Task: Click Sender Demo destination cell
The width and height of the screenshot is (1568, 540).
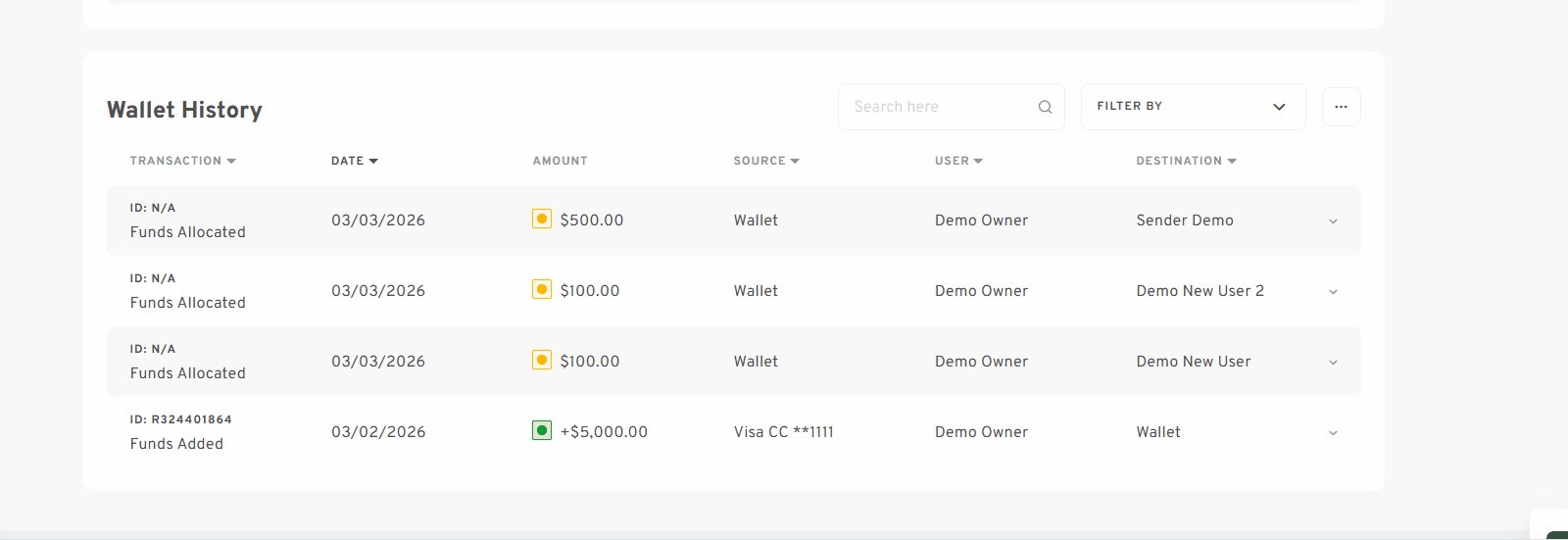Action: click(x=1185, y=221)
